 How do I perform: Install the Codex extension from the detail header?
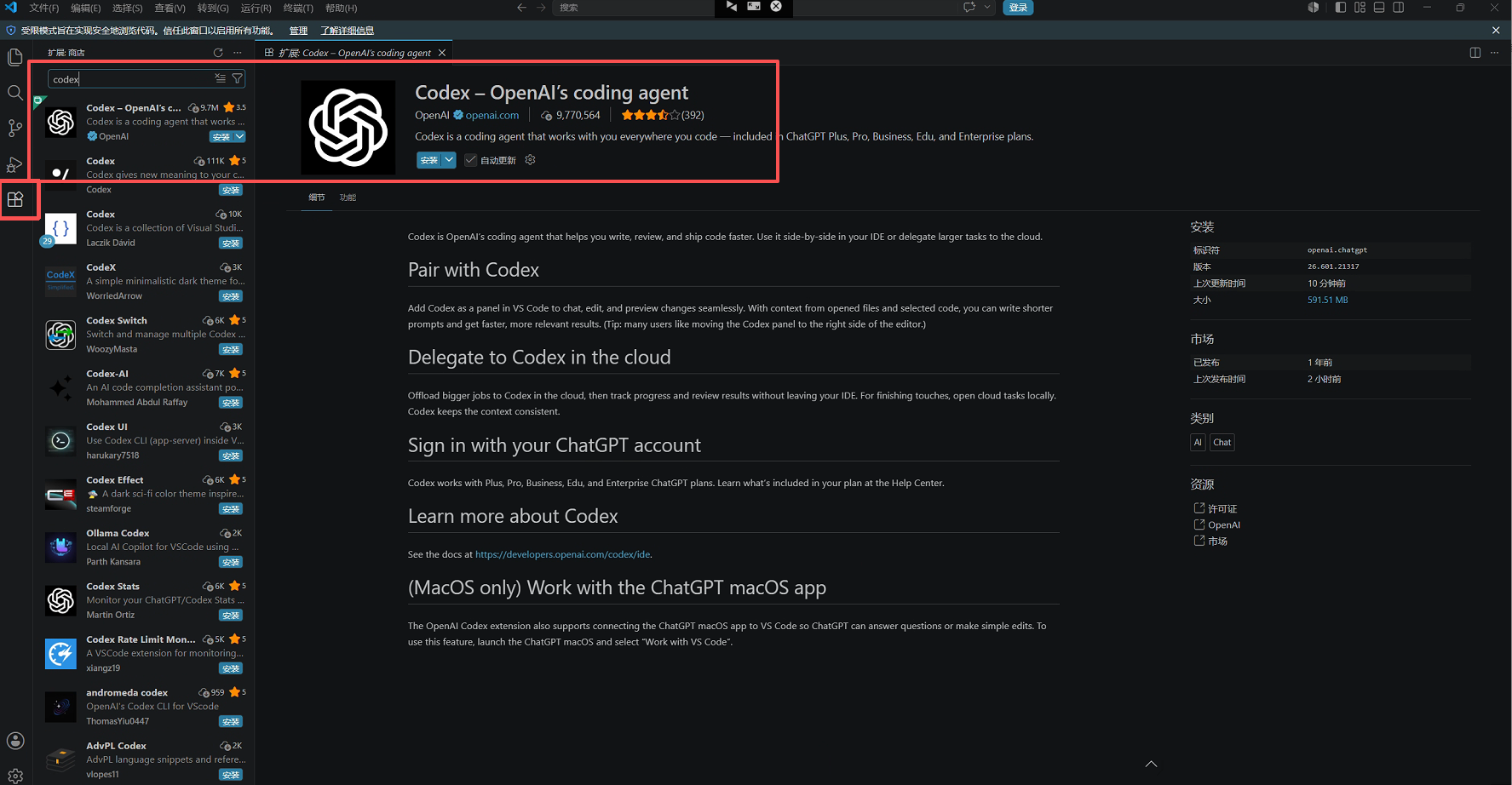coord(428,160)
